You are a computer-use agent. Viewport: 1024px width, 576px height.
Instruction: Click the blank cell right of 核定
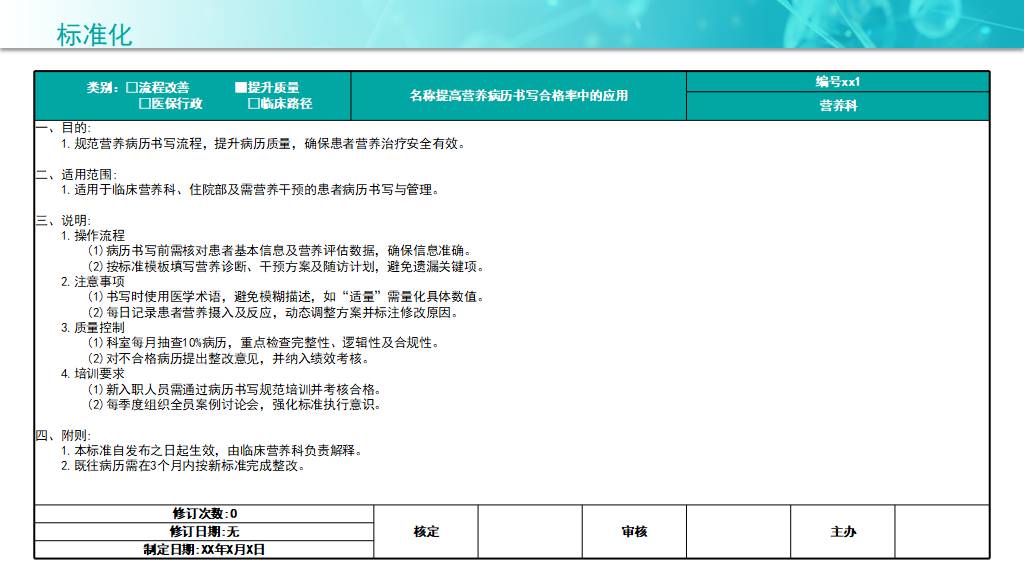click(529, 531)
